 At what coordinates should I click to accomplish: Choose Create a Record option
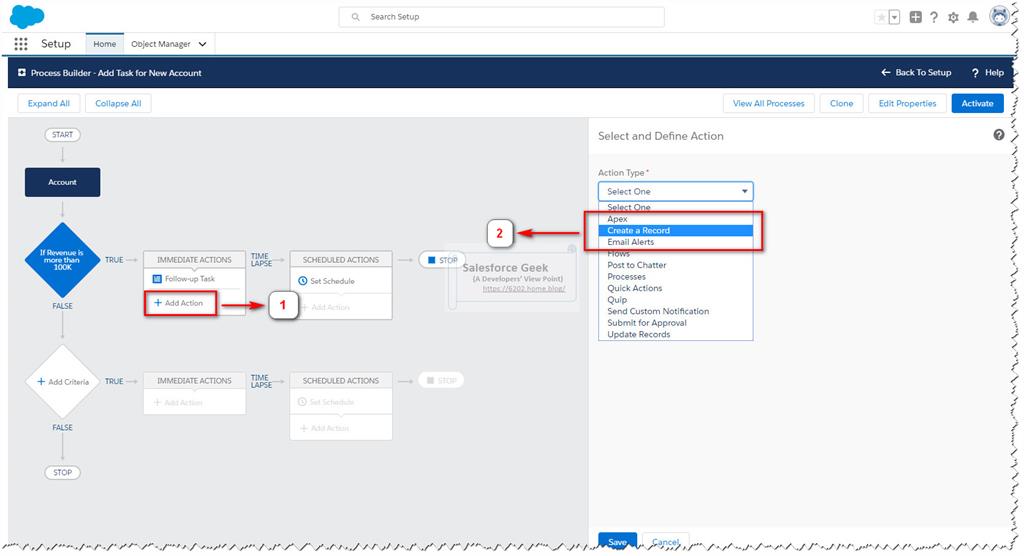[675, 231]
